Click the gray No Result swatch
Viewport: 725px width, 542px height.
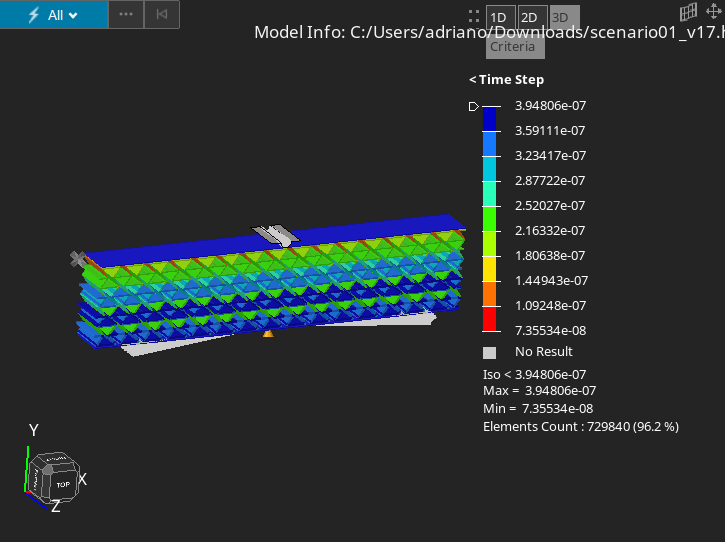[x=489, y=353]
